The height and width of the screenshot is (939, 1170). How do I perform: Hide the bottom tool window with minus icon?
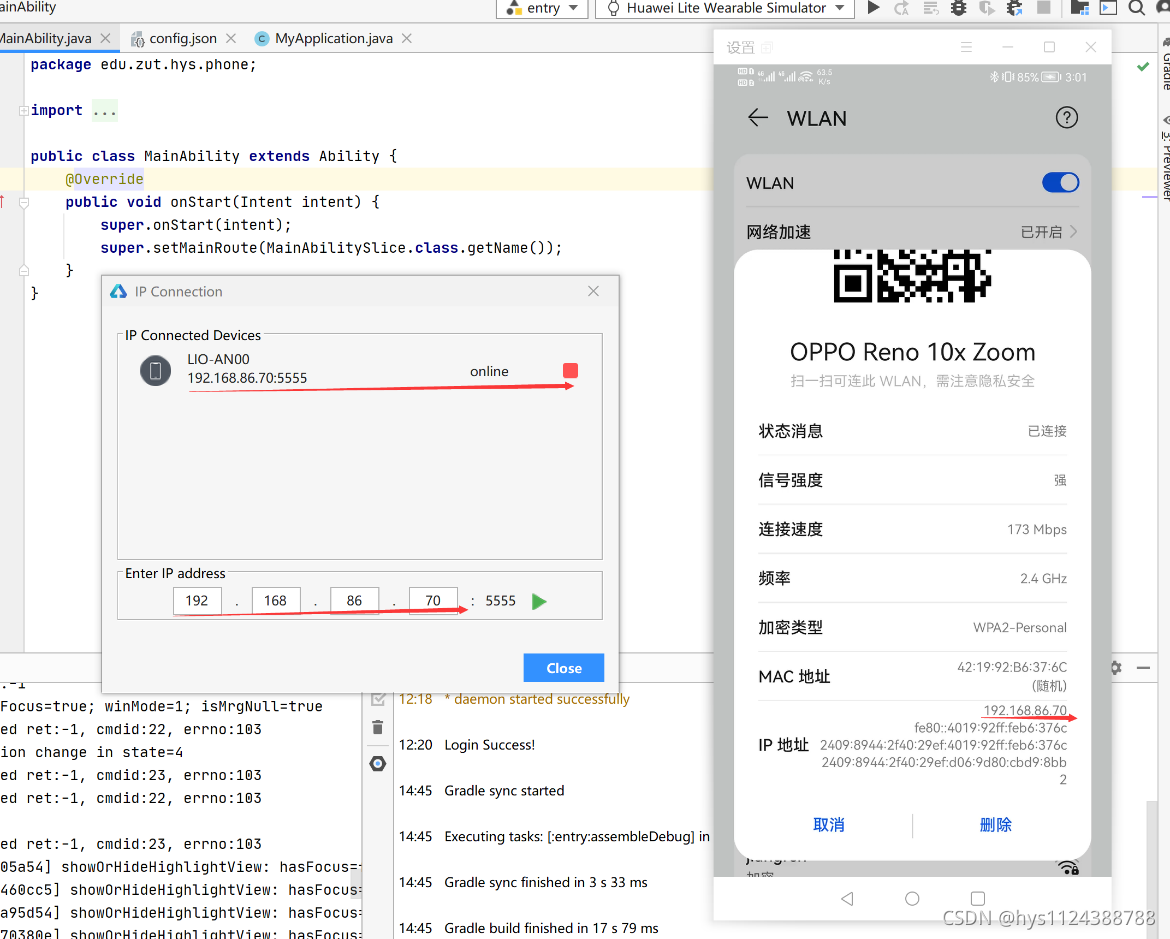click(x=1143, y=667)
